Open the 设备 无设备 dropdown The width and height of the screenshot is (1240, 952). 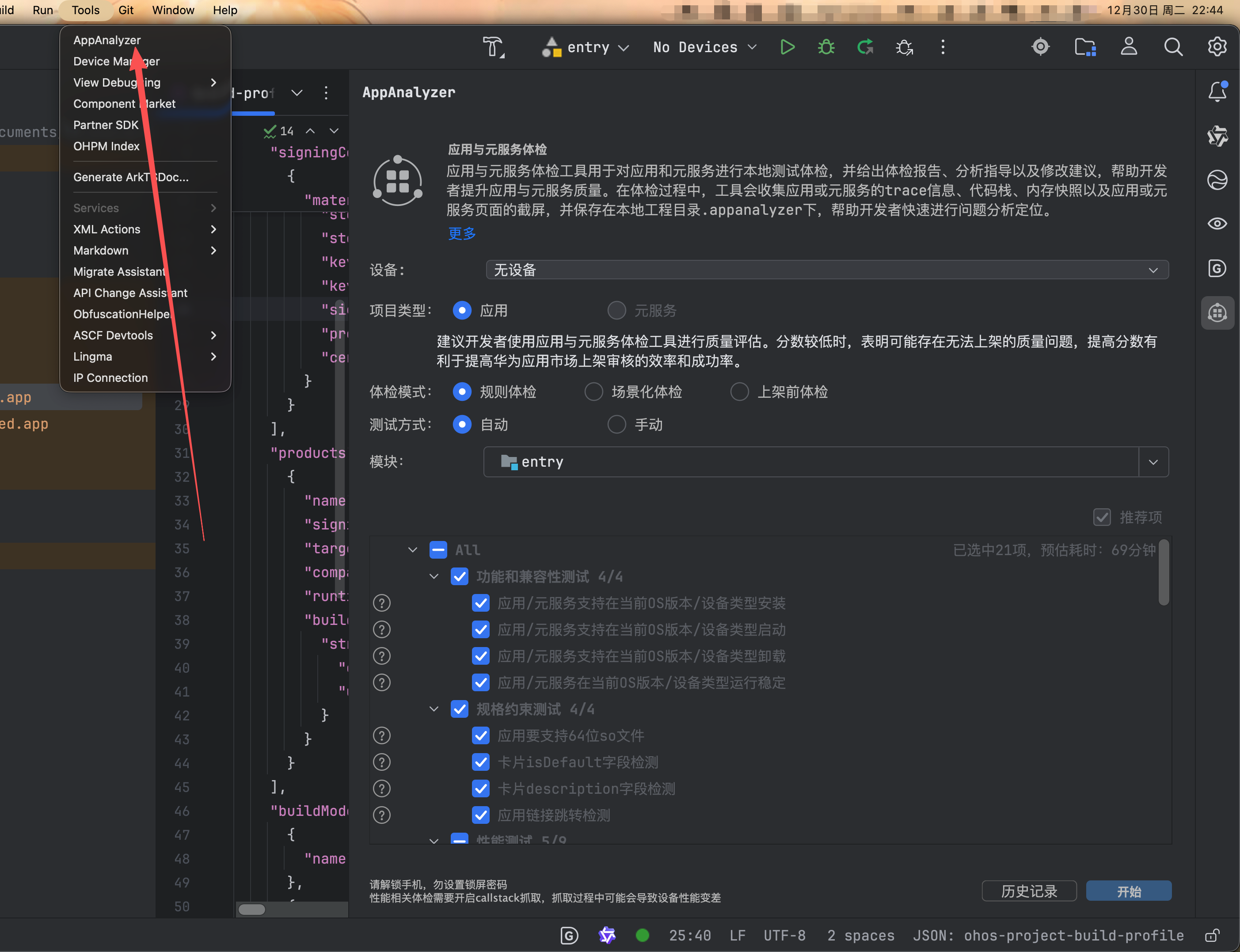point(827,270)
